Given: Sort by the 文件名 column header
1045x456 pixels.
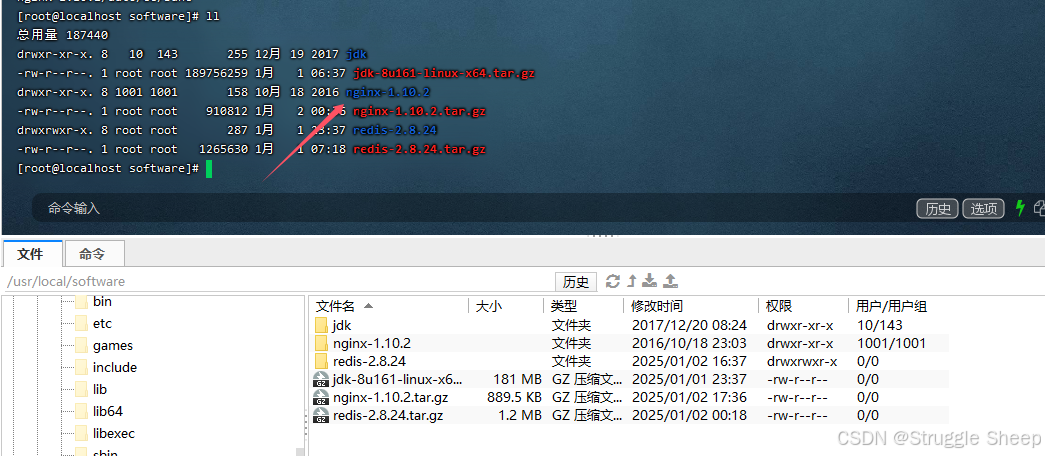Looking at the screenshot, I should 390,306.
